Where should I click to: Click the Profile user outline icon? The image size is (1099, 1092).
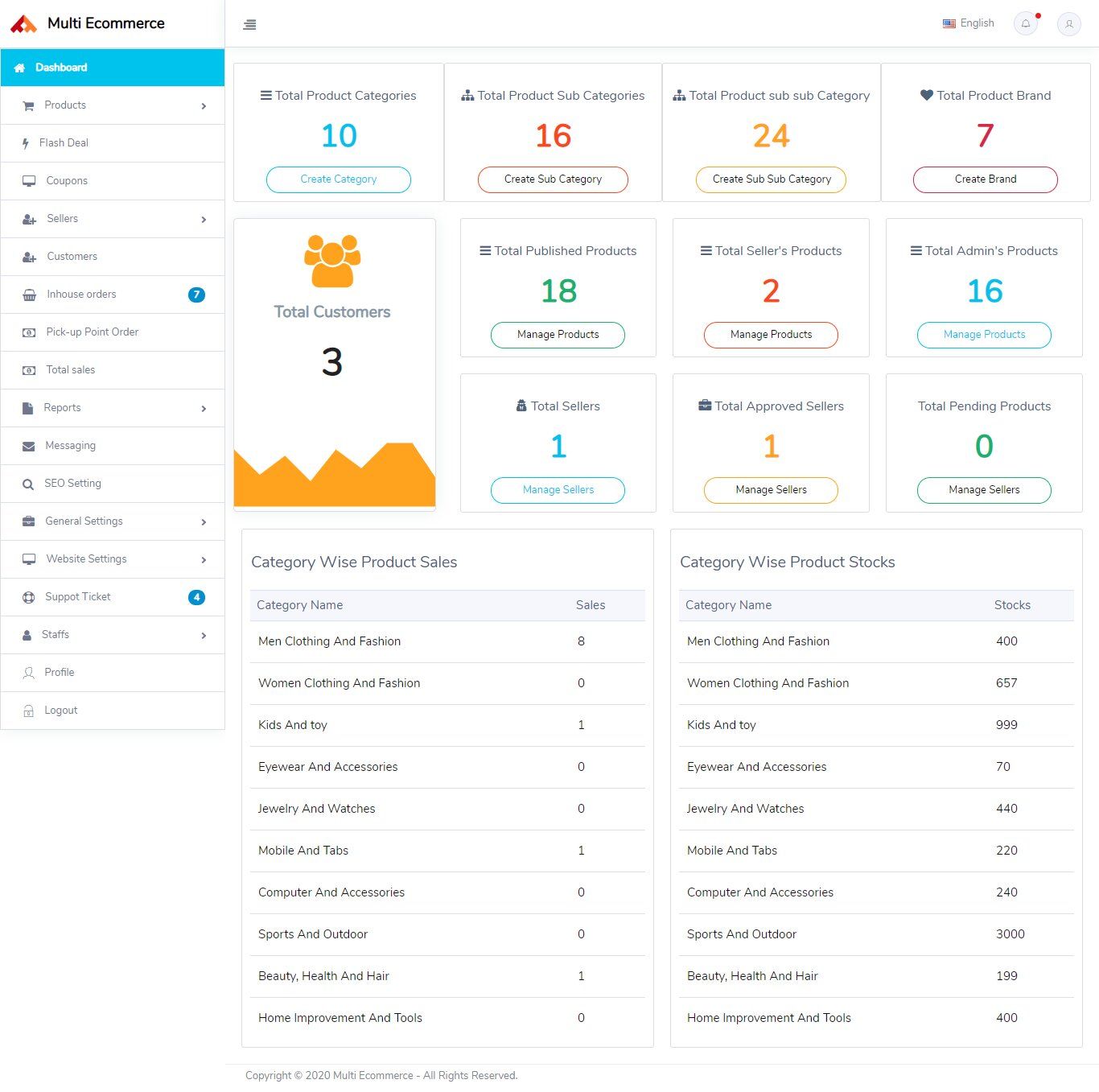tap(29, 673)
